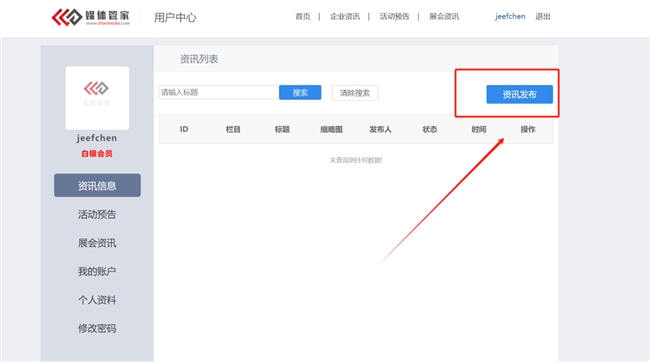The width and height of the screenshot is (650, 362).
Task: Click the 状态 column header
Action: tap(429, 129)
